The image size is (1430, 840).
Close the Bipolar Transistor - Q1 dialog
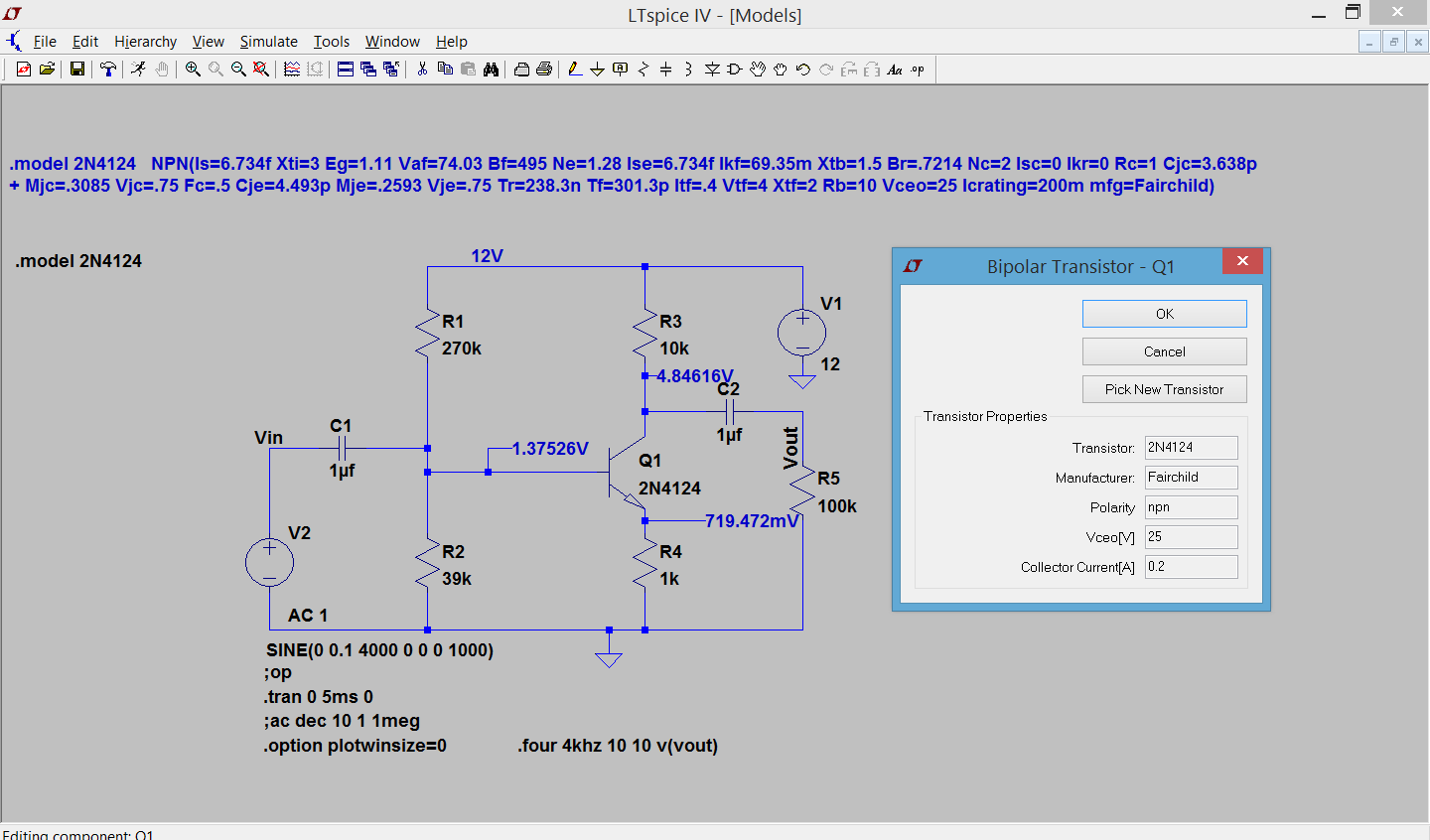1242,261
